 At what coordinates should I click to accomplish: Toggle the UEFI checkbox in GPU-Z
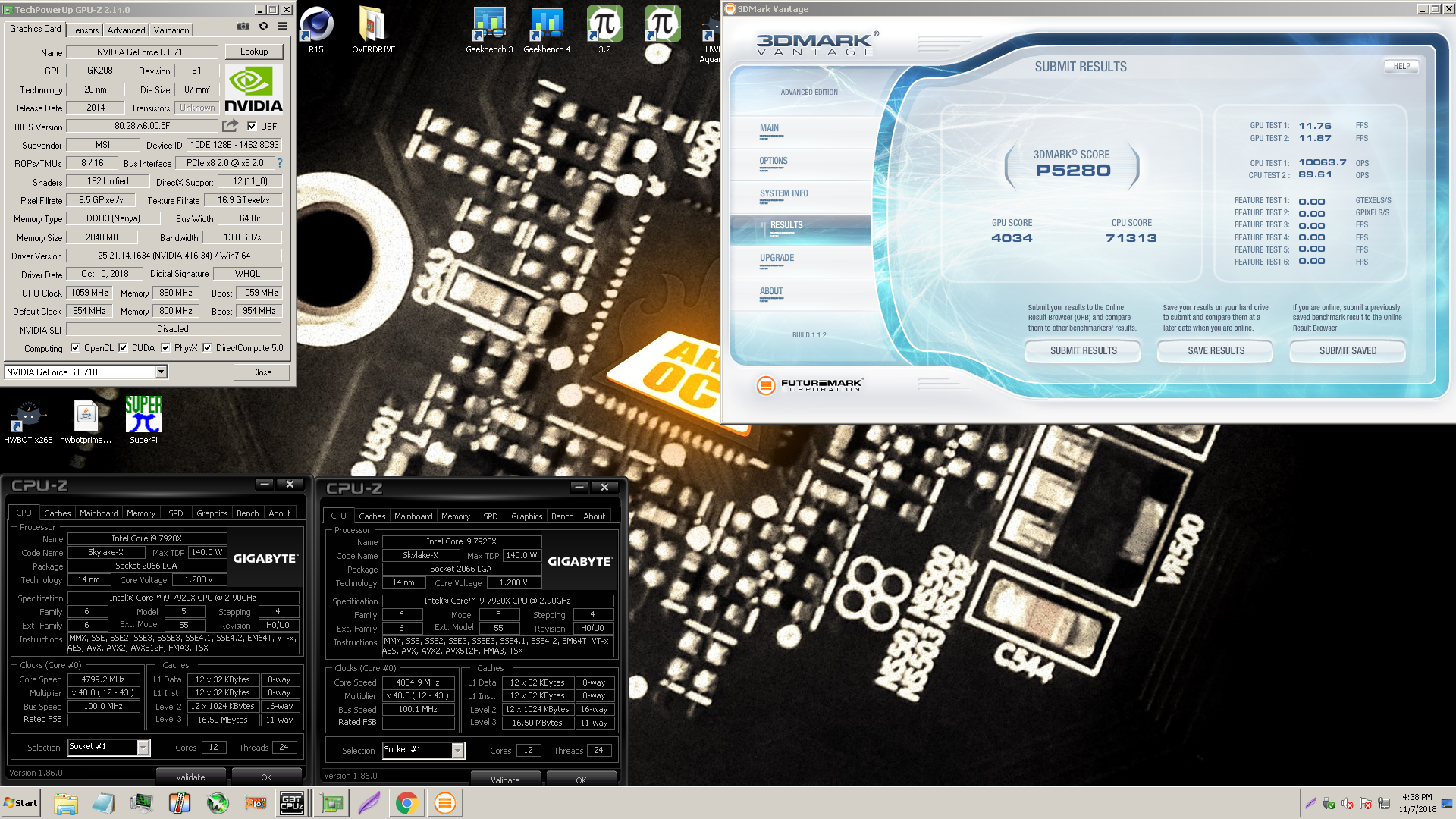(252, 126)
